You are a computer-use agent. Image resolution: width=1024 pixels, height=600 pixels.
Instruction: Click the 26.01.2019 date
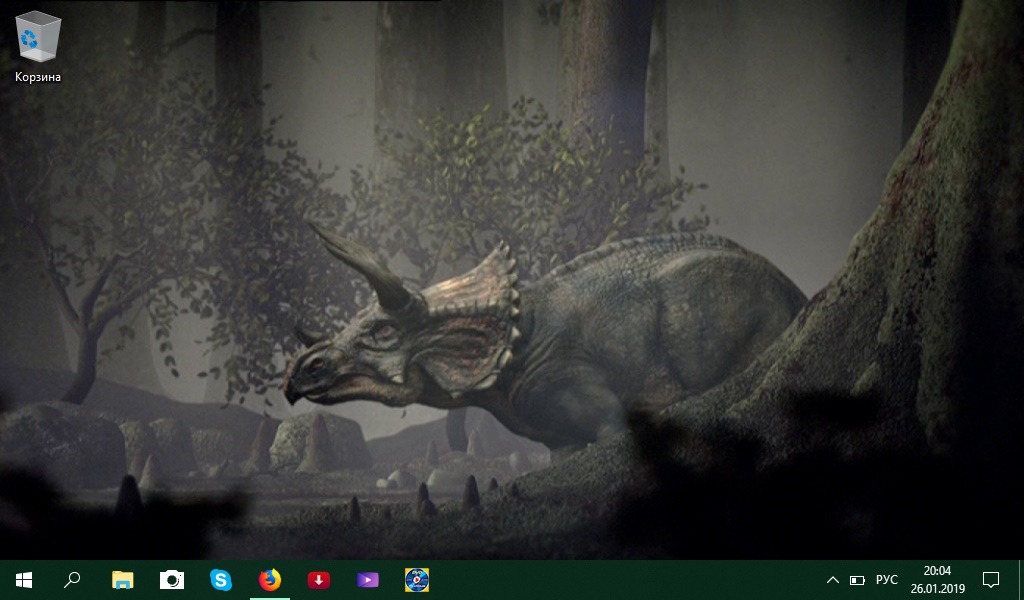(937, 589)
